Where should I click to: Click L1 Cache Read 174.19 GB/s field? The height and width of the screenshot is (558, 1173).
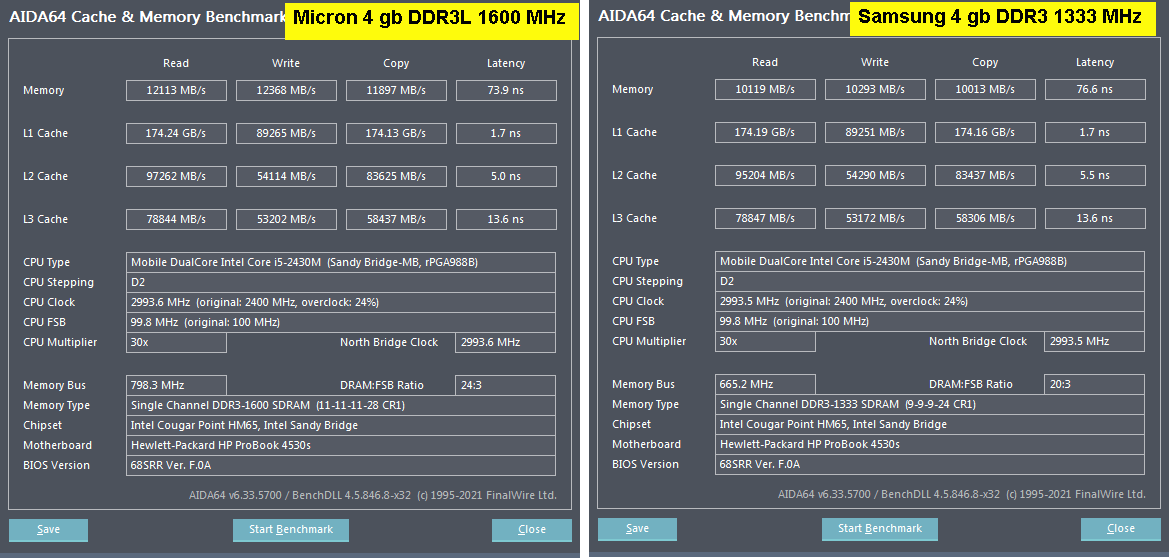coord(765,133)
